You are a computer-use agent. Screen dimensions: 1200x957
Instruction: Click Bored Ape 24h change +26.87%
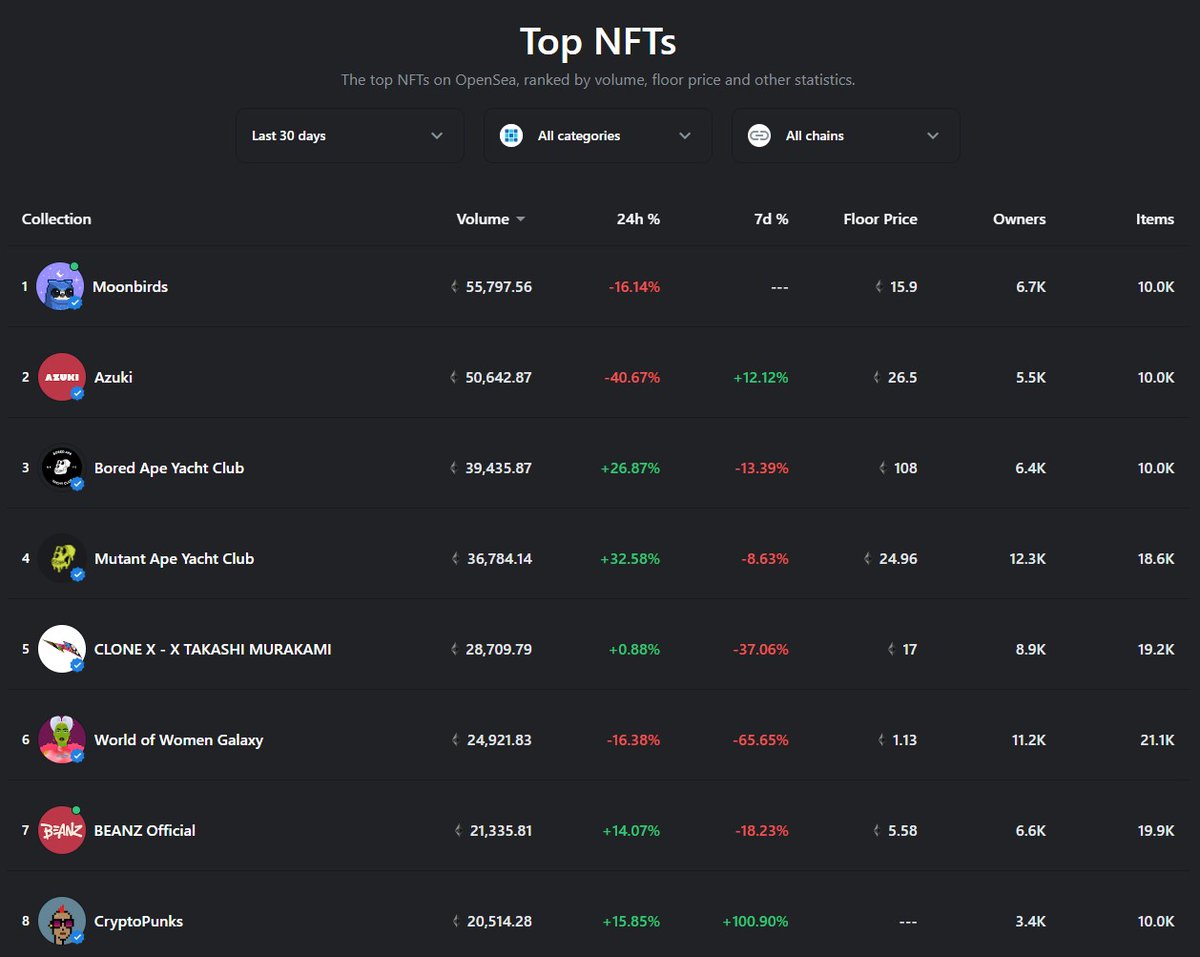pyautogui.click(x=630, y=468)
